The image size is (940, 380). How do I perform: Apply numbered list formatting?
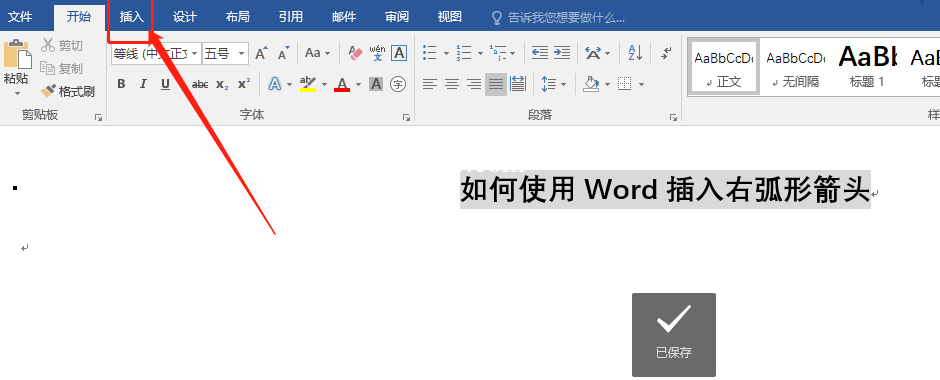pyautogui.click(x=463, y=53)
